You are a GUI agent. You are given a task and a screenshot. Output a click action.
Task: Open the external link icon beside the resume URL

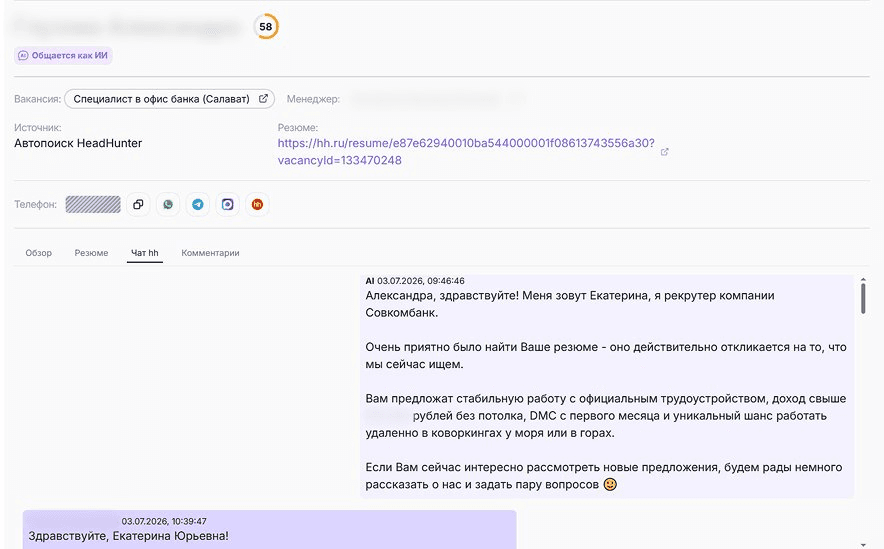pyautogui.click(x=665, y=152)
